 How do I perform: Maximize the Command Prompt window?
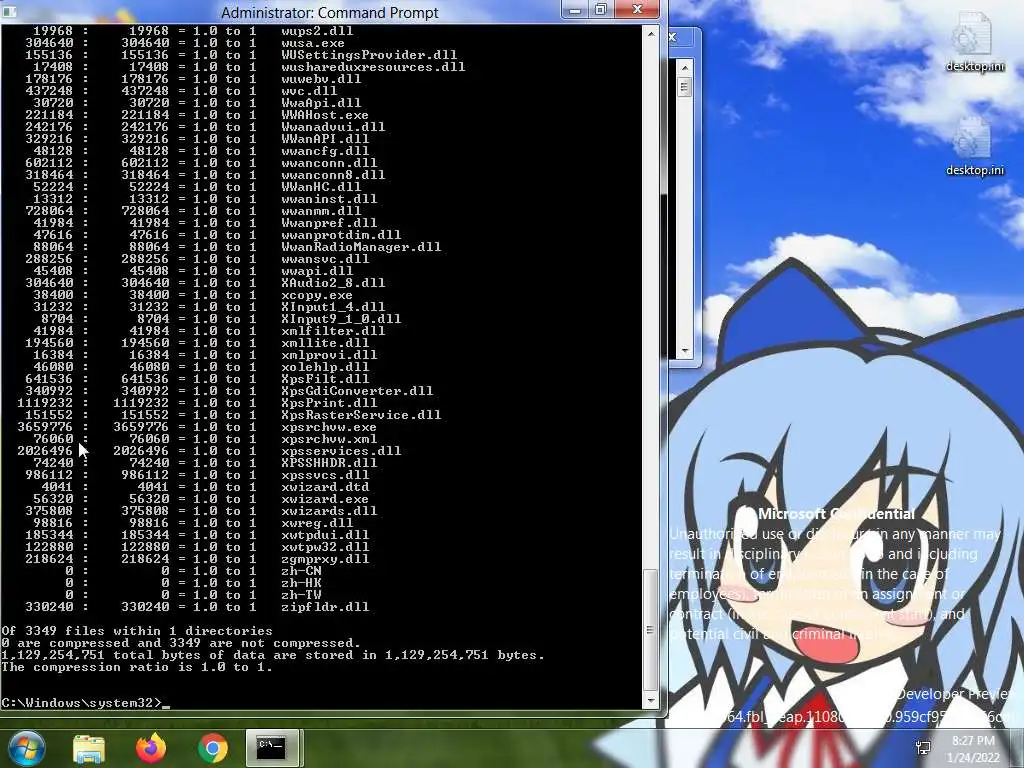tap(601, 9)
